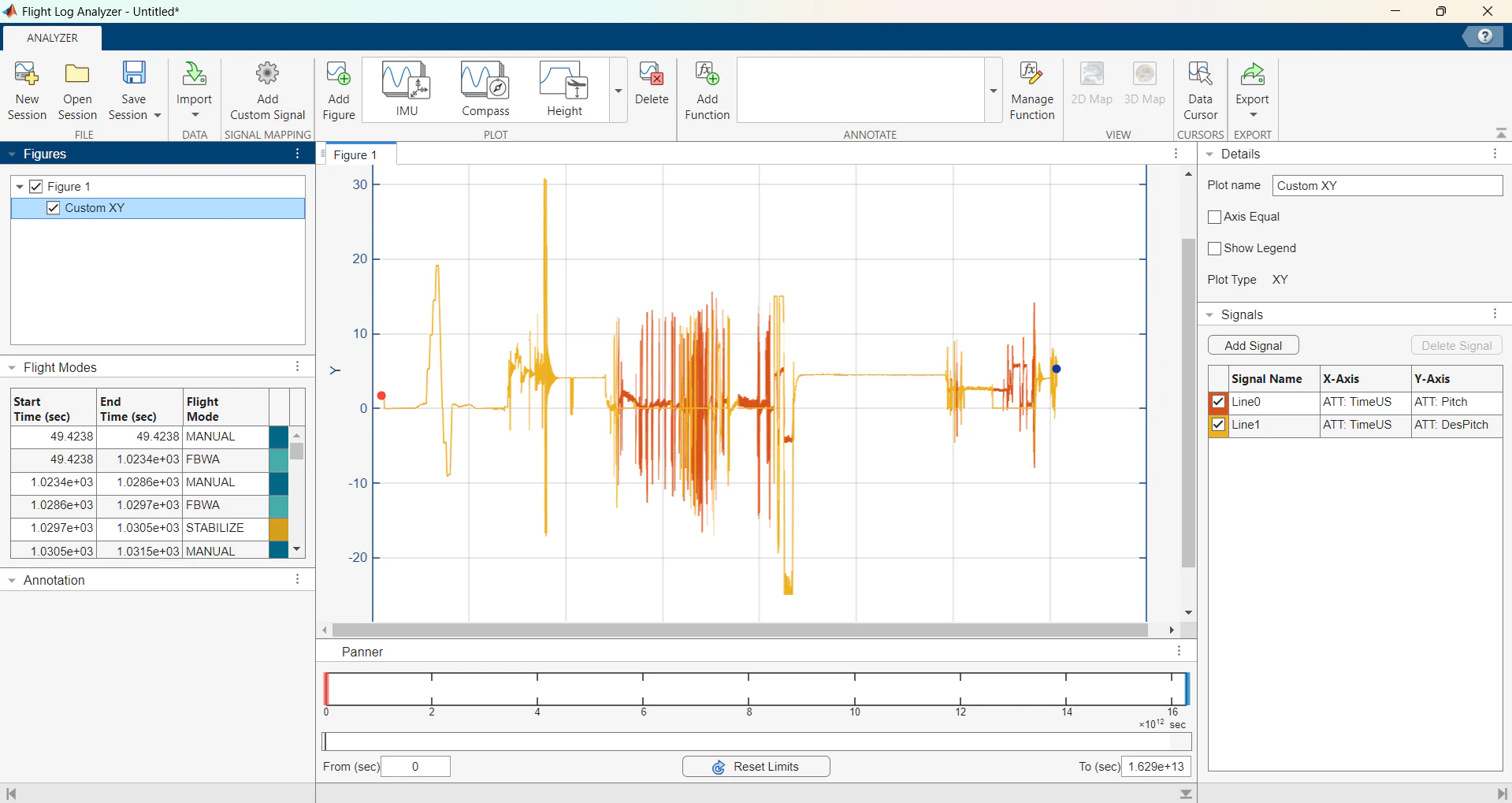Enable Axis Equal option

[x=1214, y=217]
